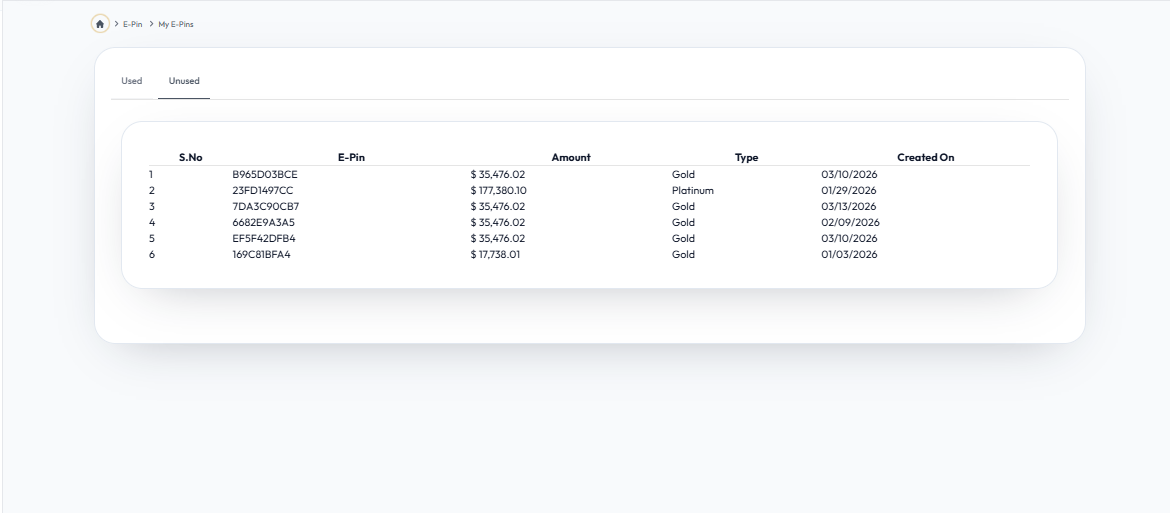Click the date 01/03/2026
Image resolution: width=1170 pixels, height=513 pixels.
[x=849, y=254]
